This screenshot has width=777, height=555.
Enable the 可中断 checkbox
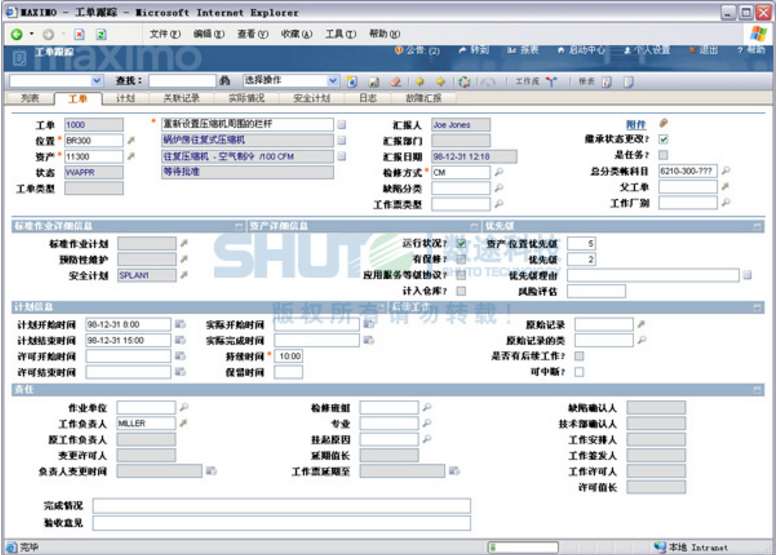point(579,372)
